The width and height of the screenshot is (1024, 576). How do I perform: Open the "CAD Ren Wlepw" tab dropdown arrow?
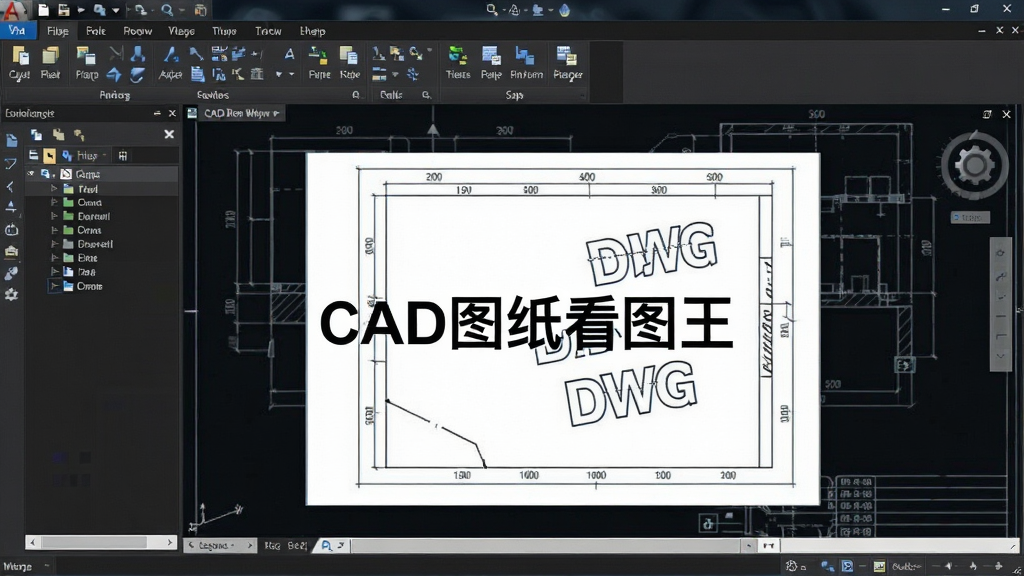tap(276, 113)
